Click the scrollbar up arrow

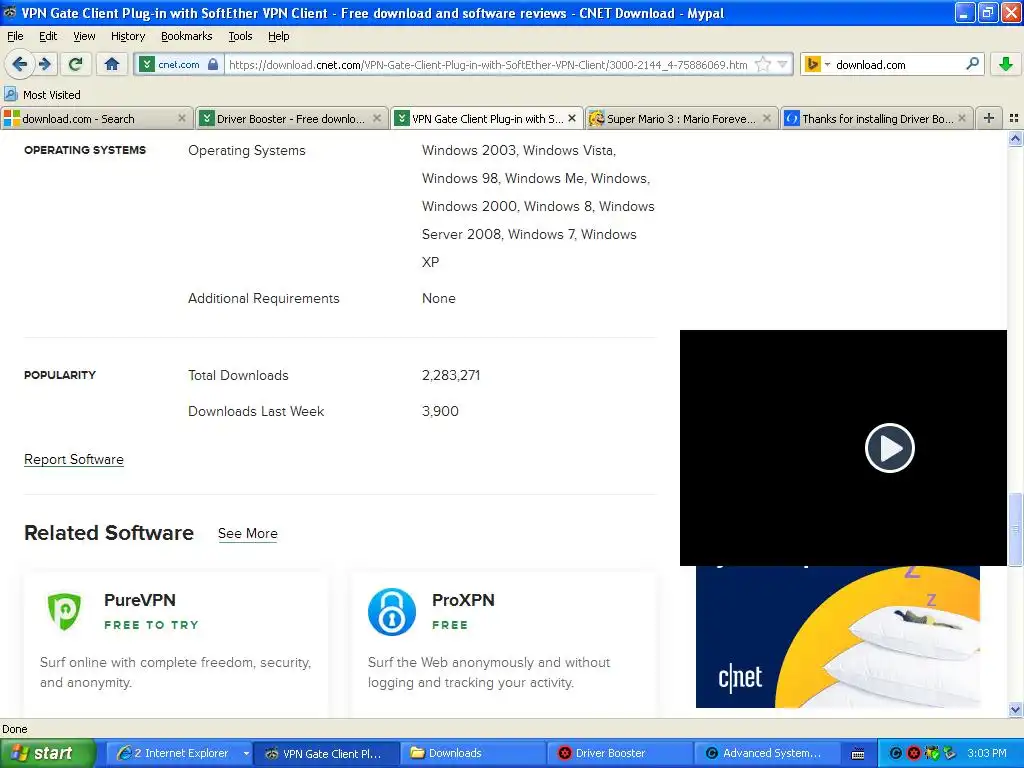coord(1015,138)
